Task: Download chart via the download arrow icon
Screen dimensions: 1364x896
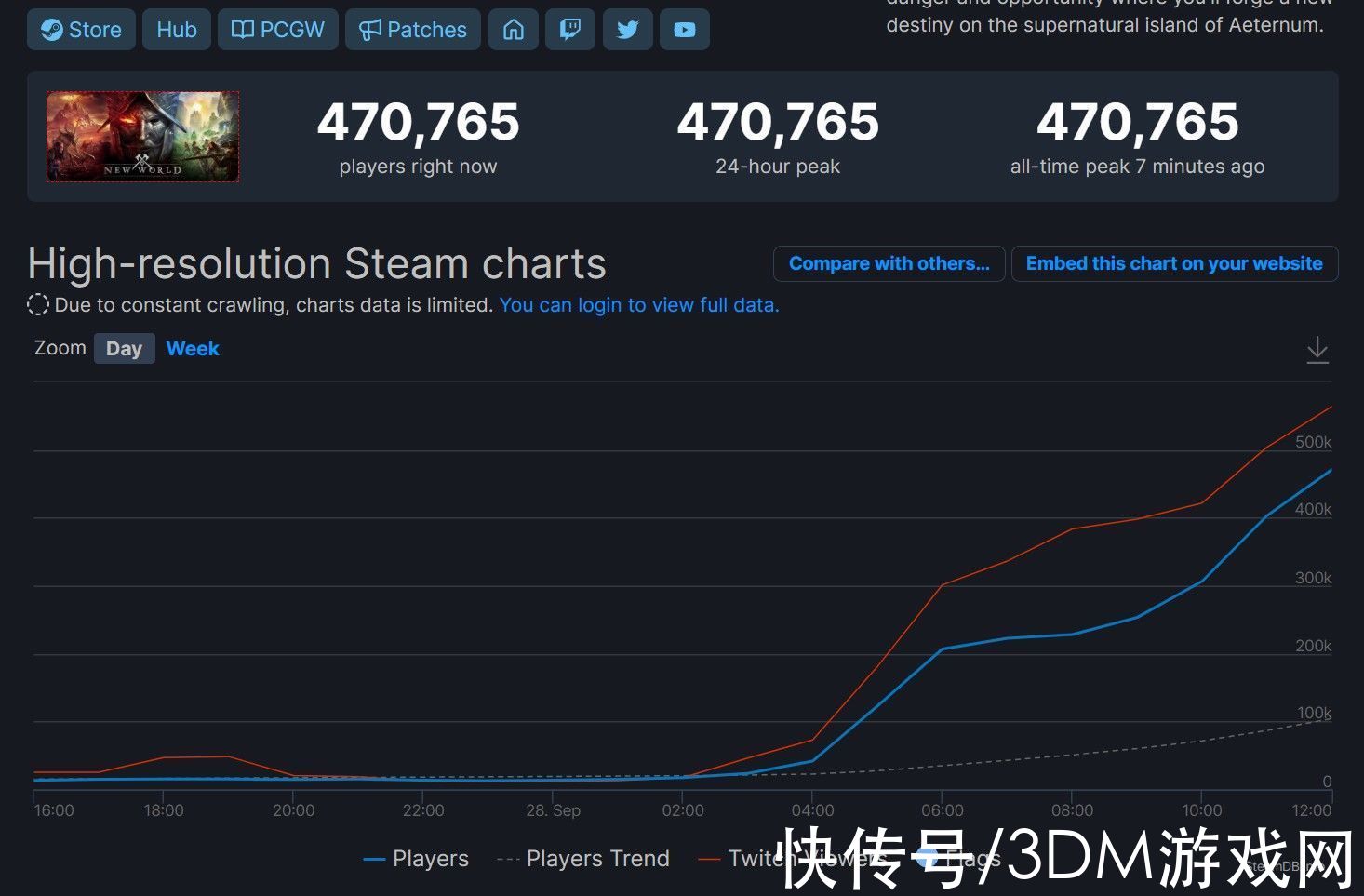Action: (1317, 350)
